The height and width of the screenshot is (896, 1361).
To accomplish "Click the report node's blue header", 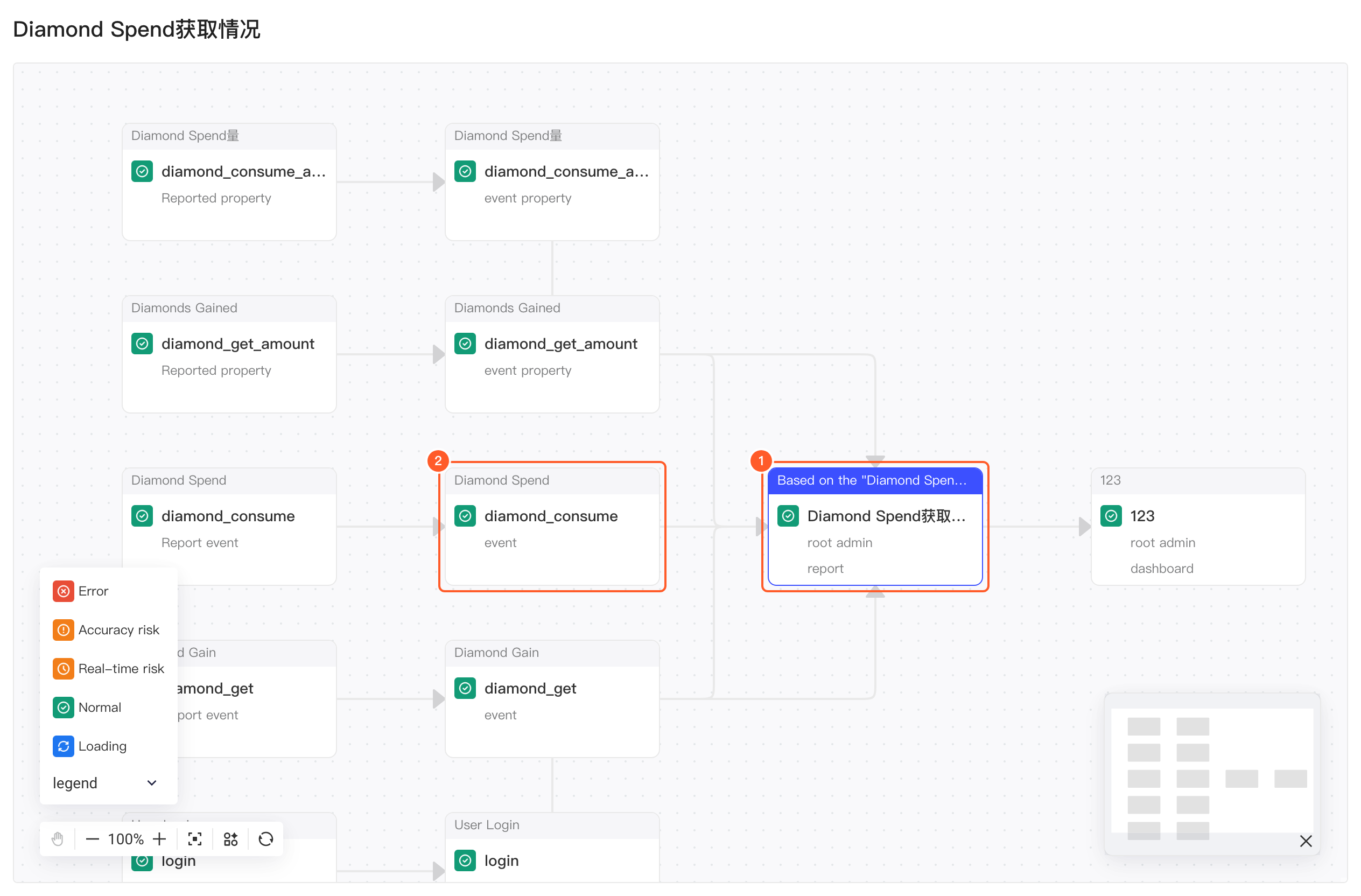I will pyautogui.click(x=875, y=480).
